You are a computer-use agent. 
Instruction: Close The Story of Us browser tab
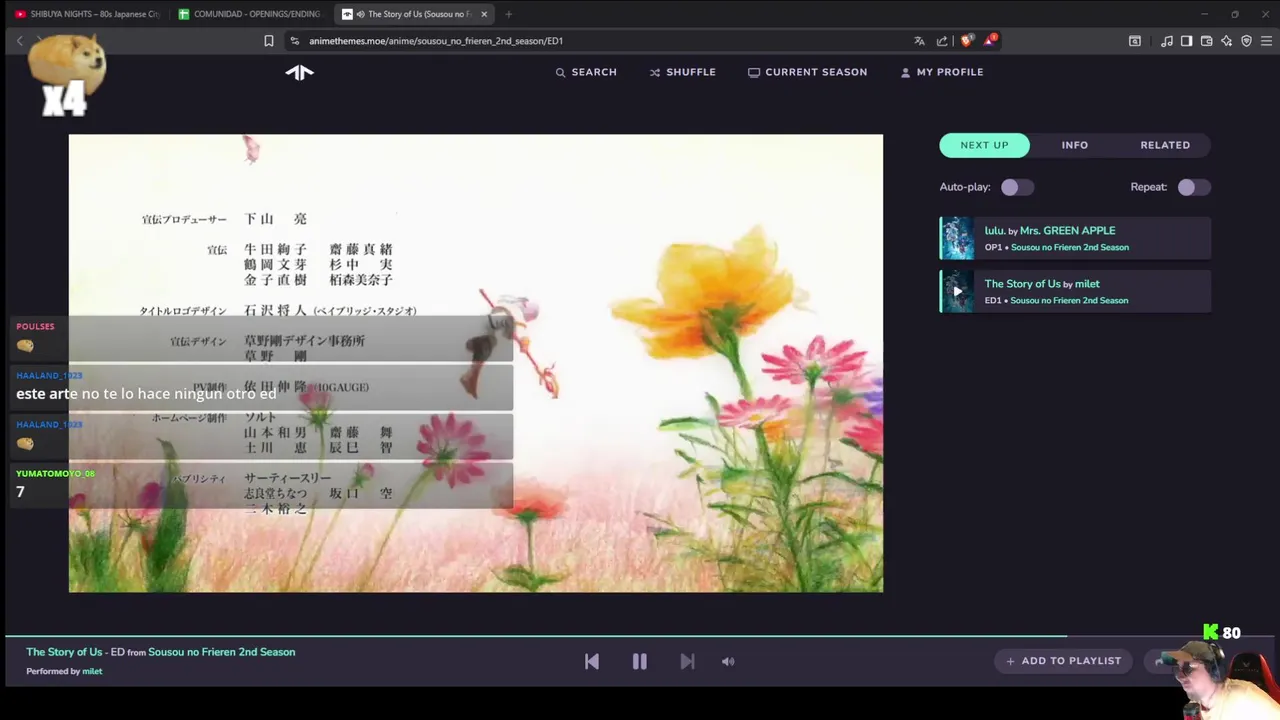485,14
